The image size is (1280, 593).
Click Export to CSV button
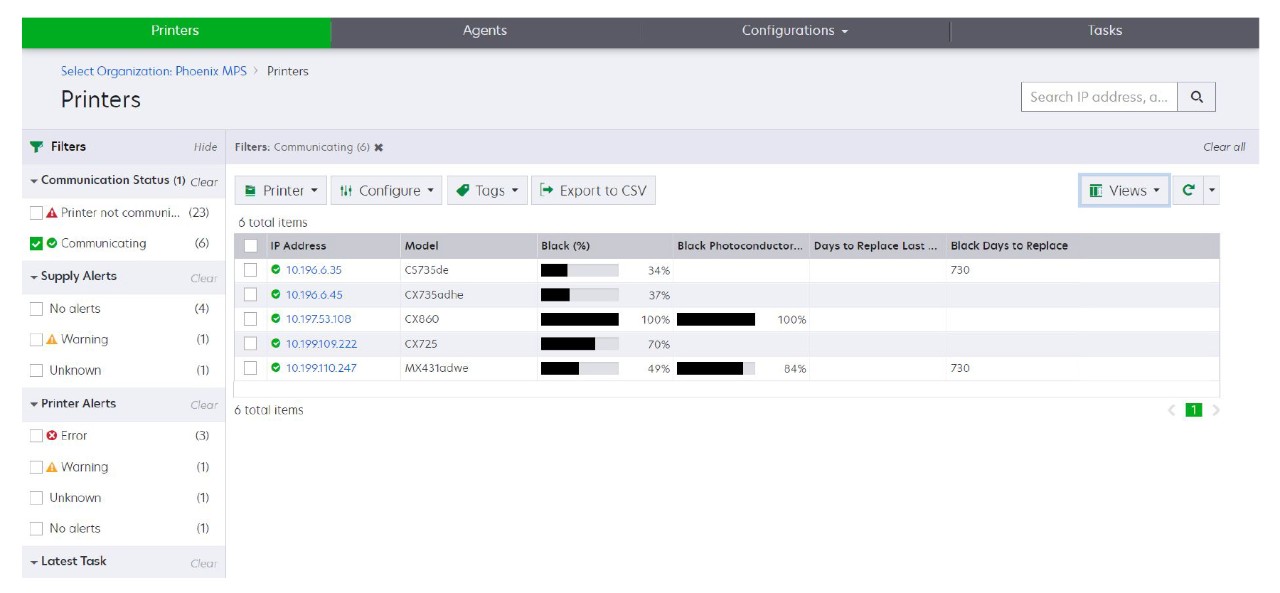[593, 190]
